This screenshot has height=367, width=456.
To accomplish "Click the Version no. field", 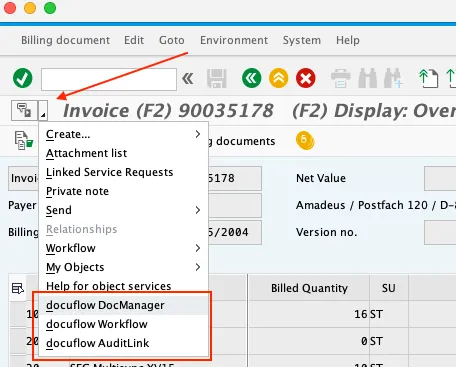I will (440, 232).
